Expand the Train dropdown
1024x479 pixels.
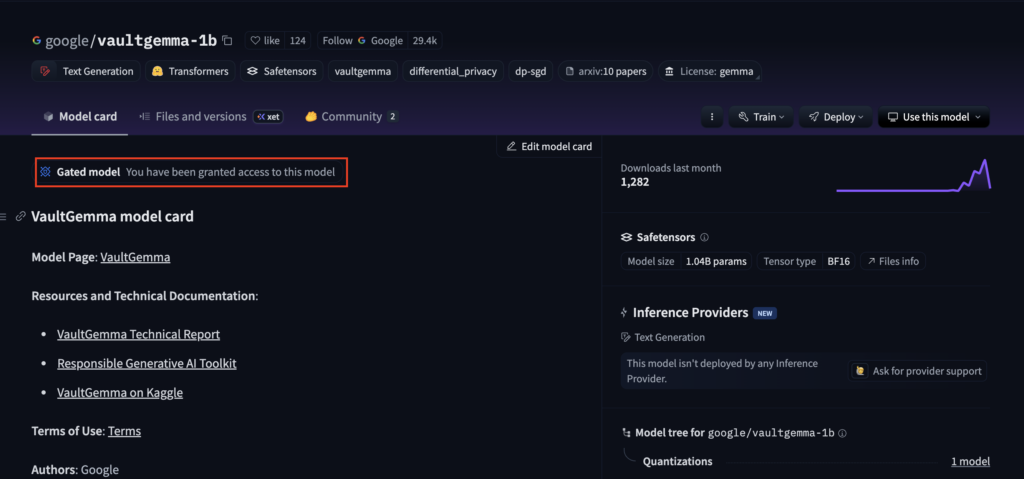(761, 117)
